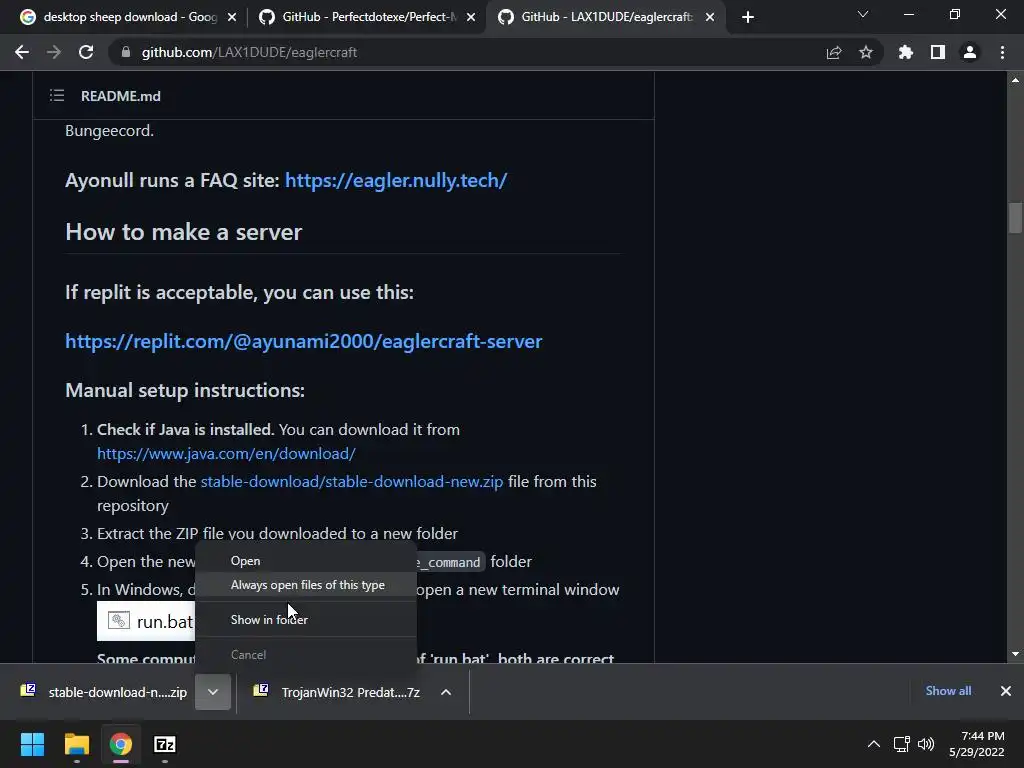Click the Chrome taskbar icon

pyautogui.click(x=121, y=744)
